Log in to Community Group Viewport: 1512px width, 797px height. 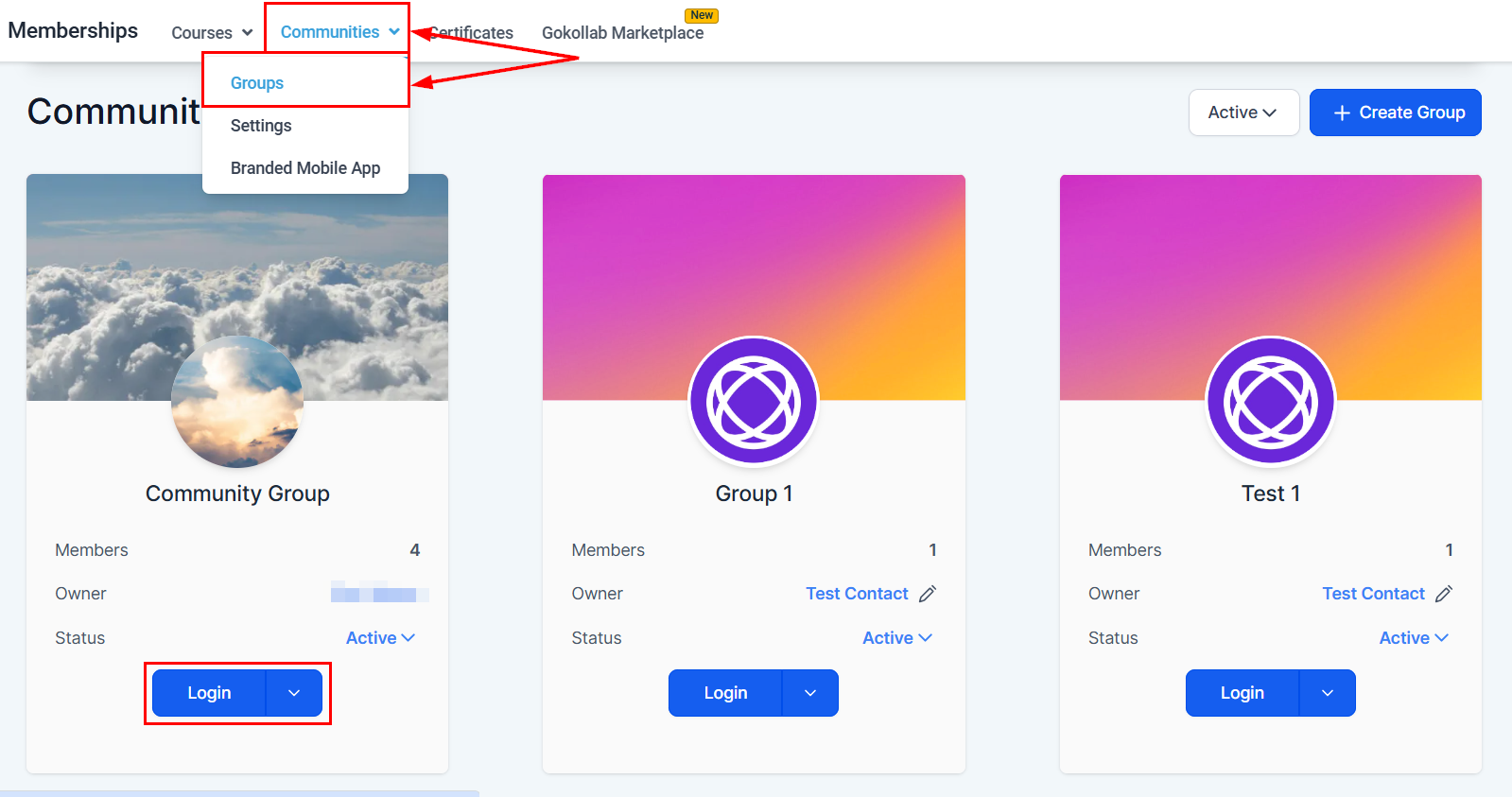click(209, 693)
